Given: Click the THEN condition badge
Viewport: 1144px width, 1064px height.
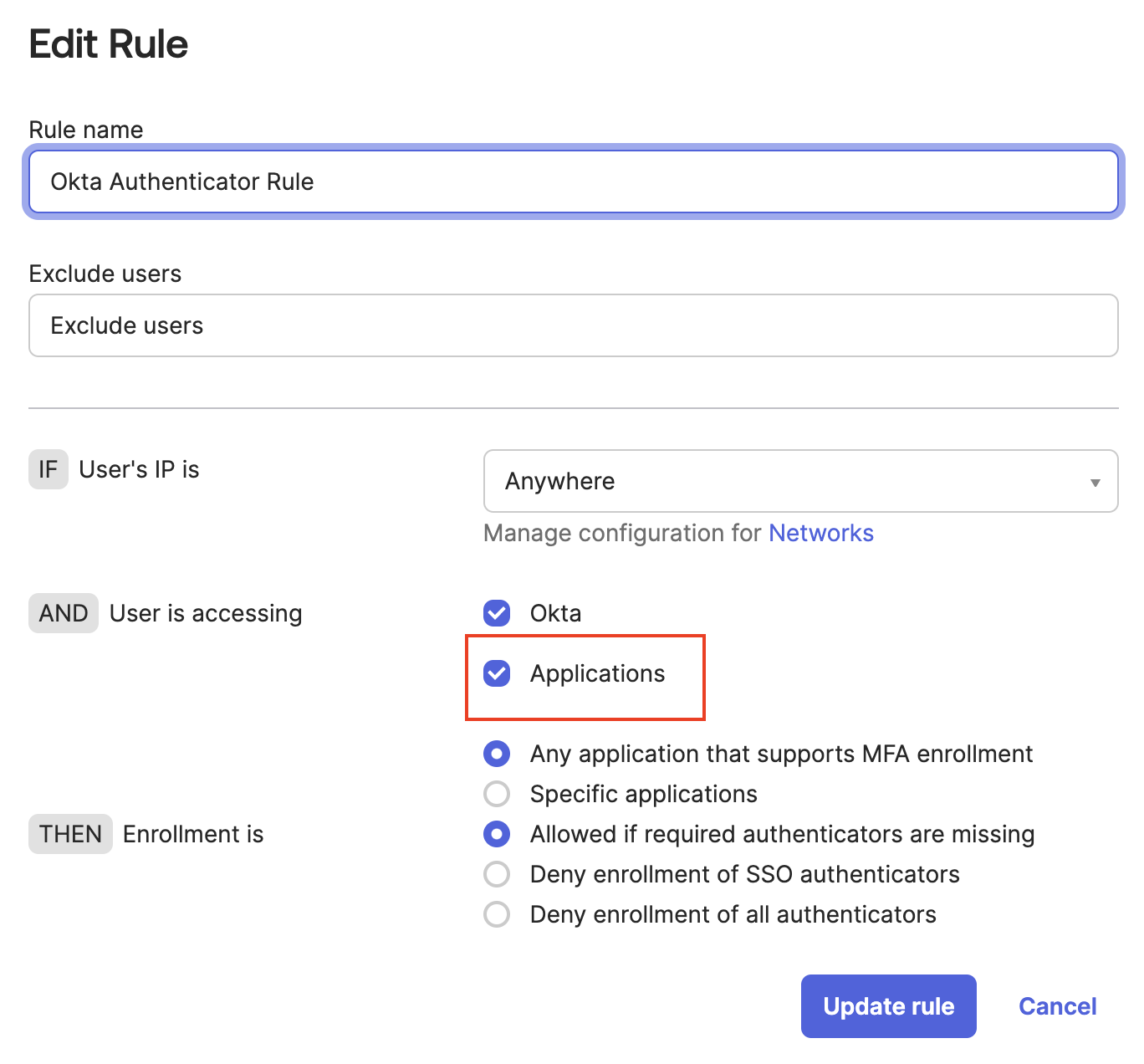Looking at the screenshot, I should click(x=70, y=834).
